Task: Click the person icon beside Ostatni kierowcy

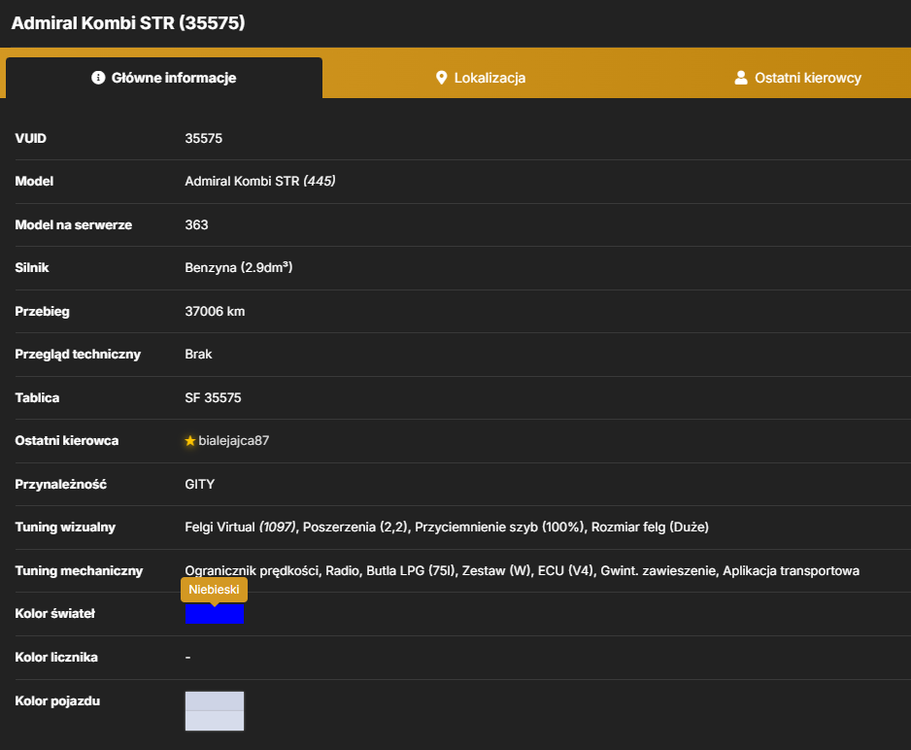Action: [x=741, y=77]
